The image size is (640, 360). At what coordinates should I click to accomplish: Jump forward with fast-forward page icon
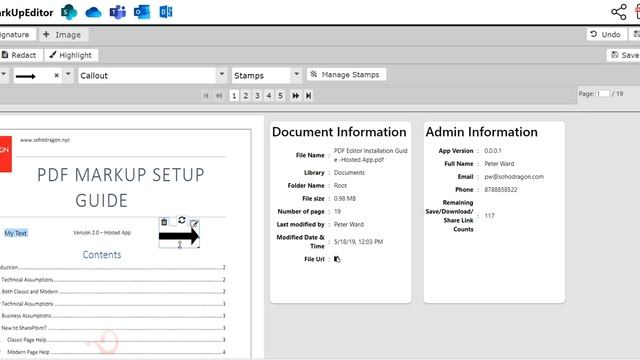coord(296,96)
